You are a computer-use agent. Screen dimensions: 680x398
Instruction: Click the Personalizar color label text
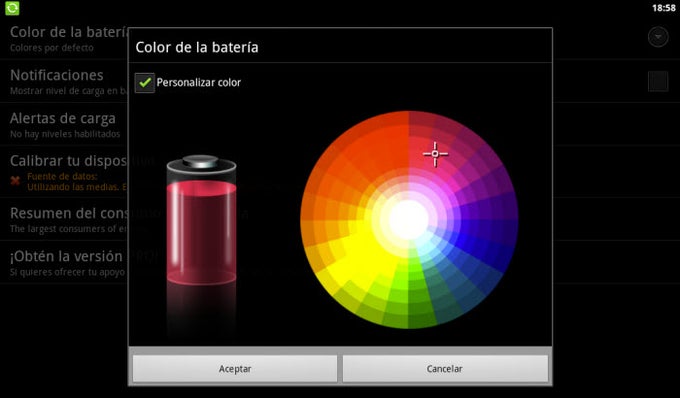click(x=199, y=82)
